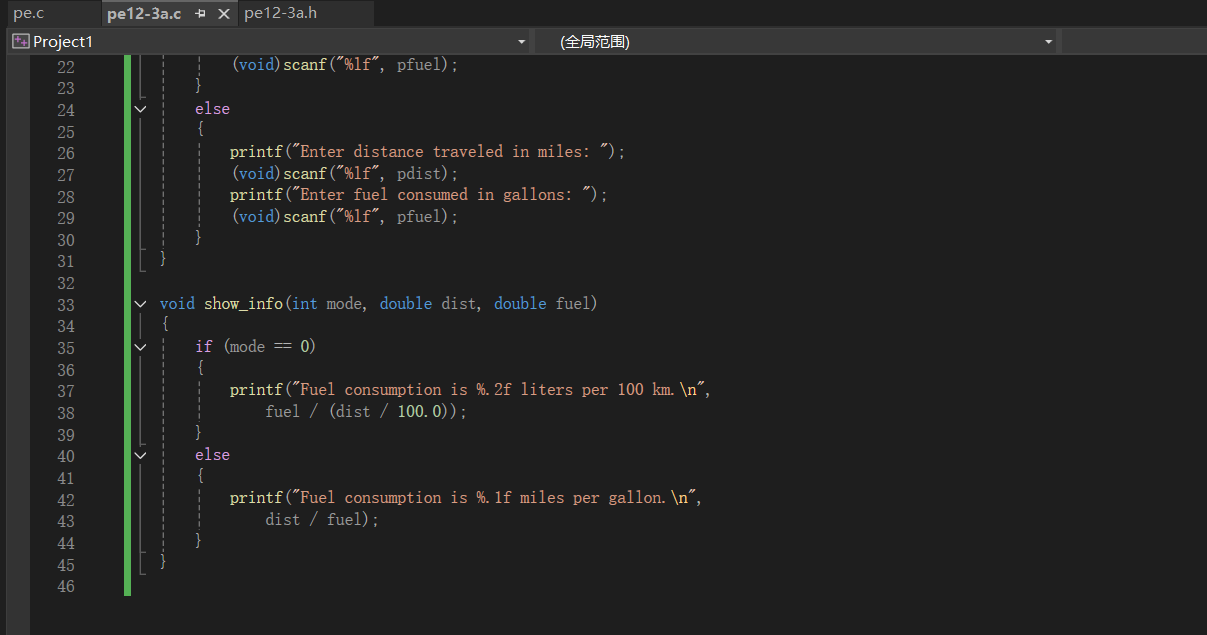Click the "liters per 100 km" format string
Image resolution: width=1207 pixels, height=635 pixels.
pos(497,390)
